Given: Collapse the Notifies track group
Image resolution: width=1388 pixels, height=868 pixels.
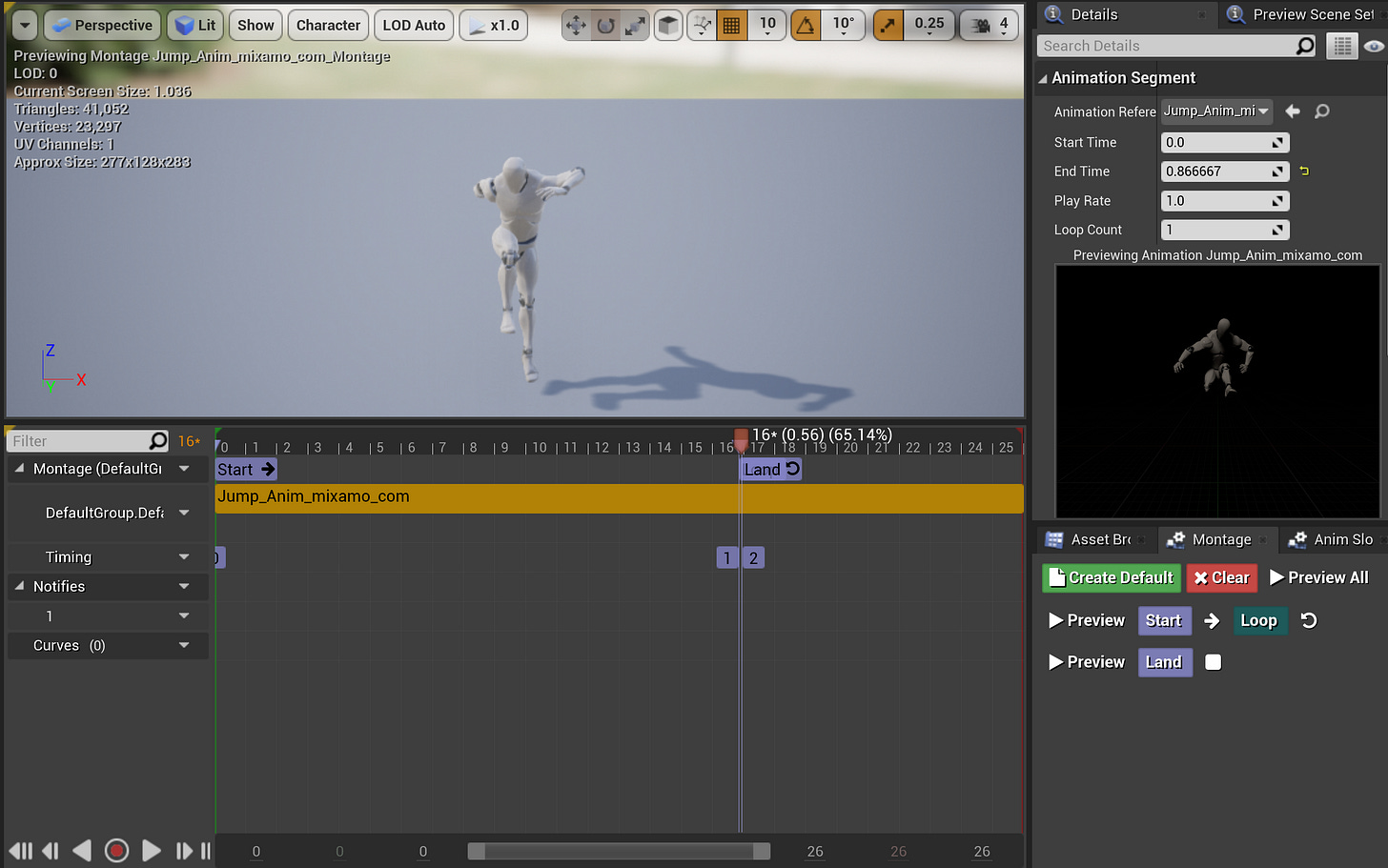Looking at the screenshot, I should [19, 587].
